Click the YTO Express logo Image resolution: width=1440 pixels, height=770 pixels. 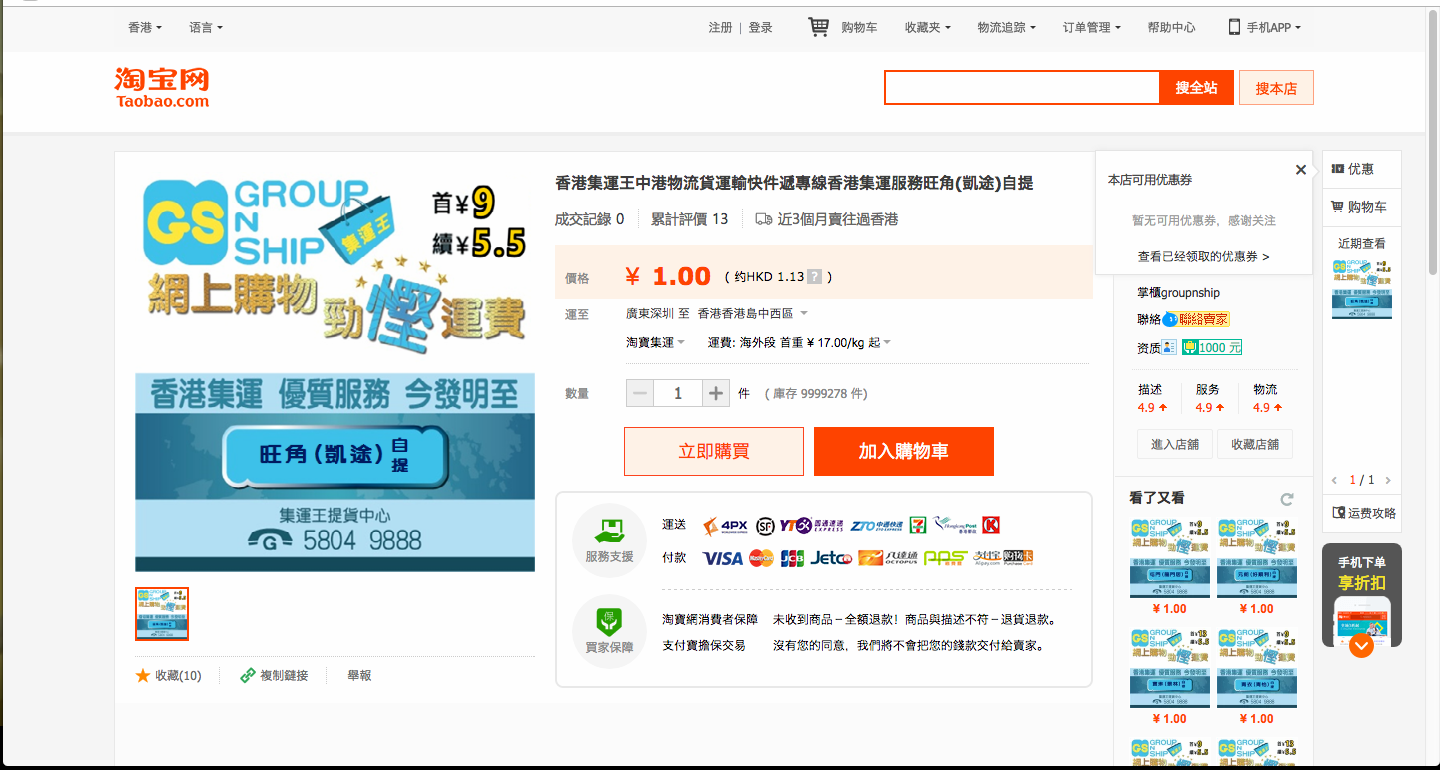(812, 525)
